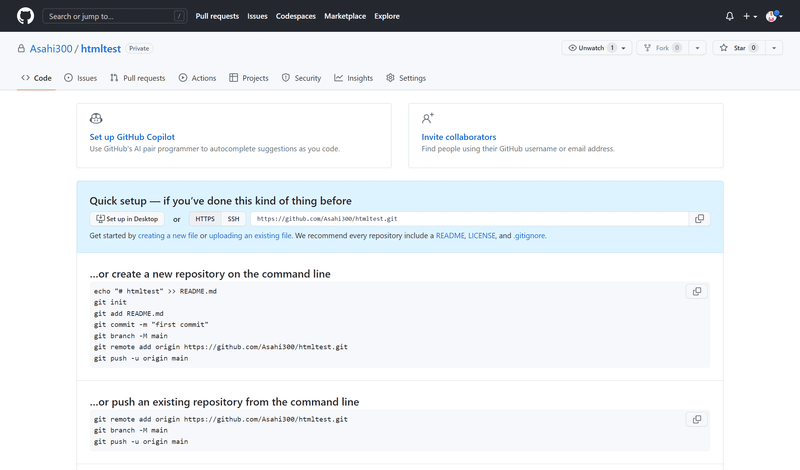Copy the push existing repository commands

(696, 419)
